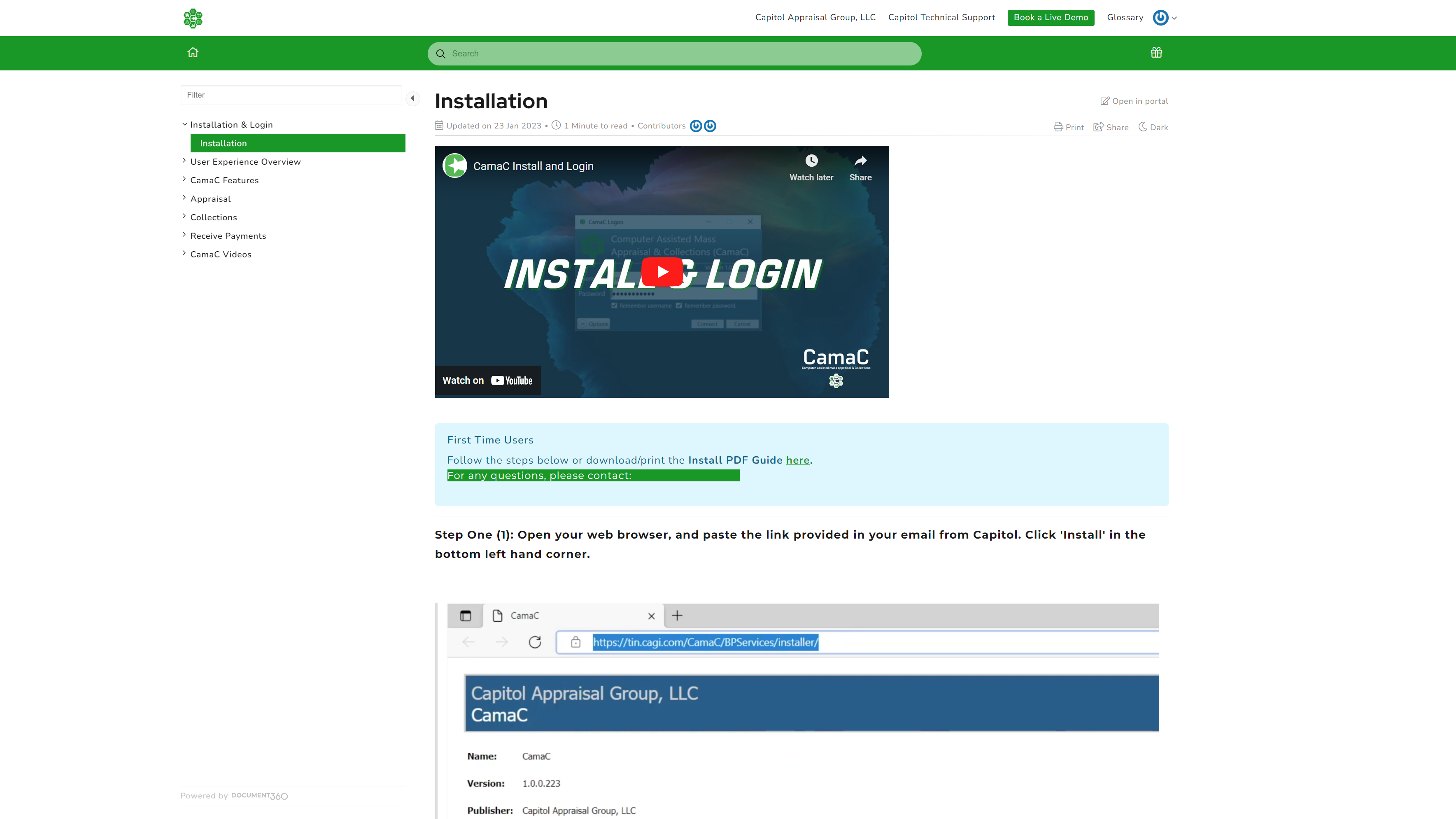Image resolution: width=1456 pixels, height=819 pixels.
Task: Play the CamaC Install and Login video
Action: tap(662, 272)
